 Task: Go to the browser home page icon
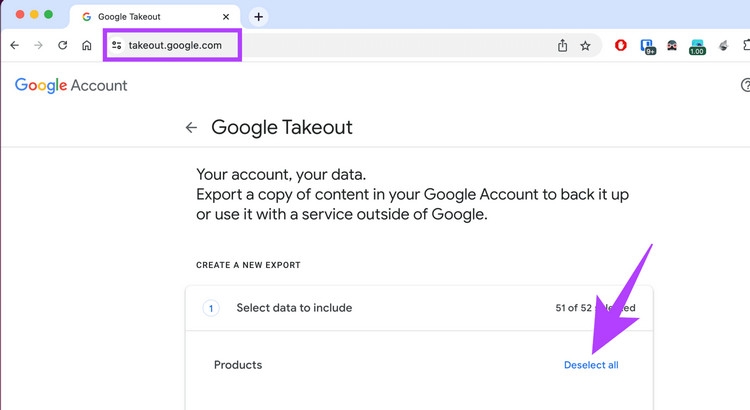87,46
